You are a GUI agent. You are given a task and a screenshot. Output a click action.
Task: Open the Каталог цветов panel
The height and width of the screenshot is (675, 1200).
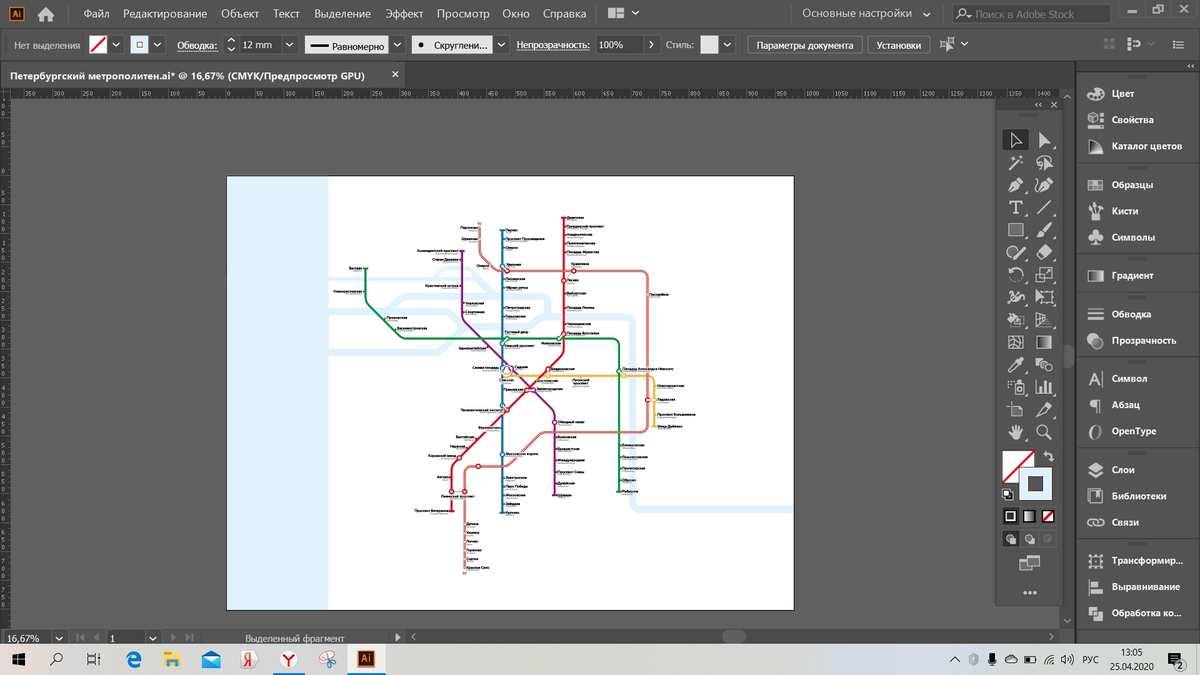[1146, 146]
